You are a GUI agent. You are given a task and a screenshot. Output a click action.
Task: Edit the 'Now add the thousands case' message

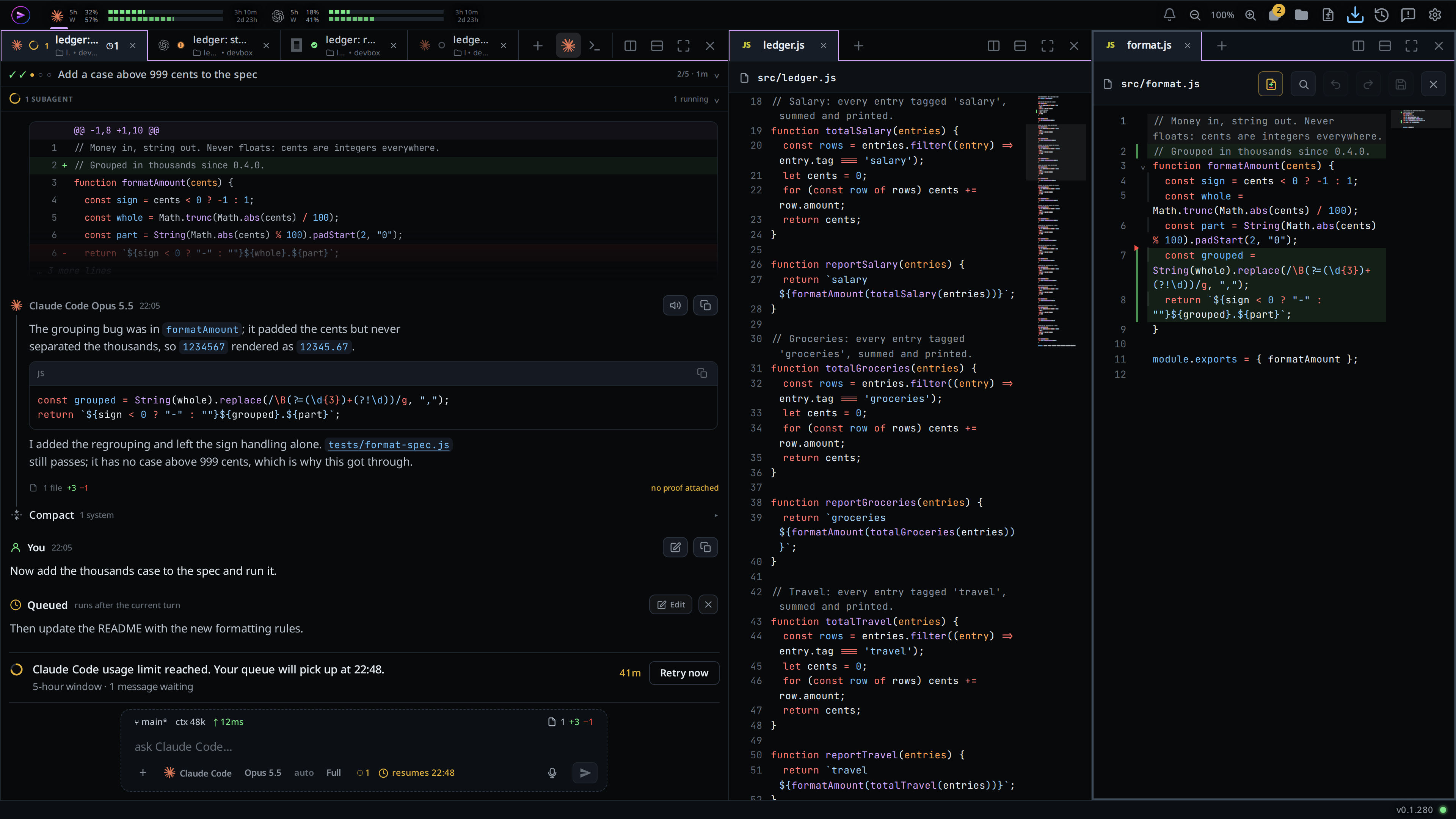[x=675, y=547]
